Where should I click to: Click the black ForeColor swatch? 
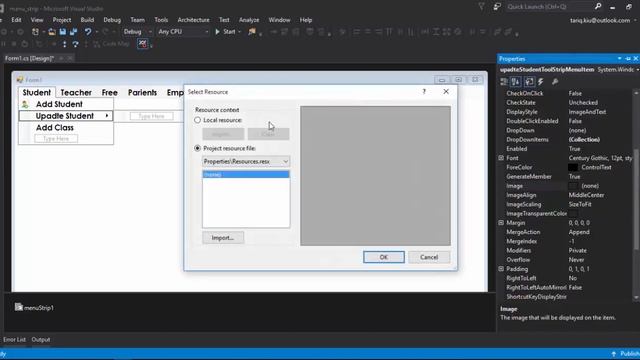tap(573, 167)
